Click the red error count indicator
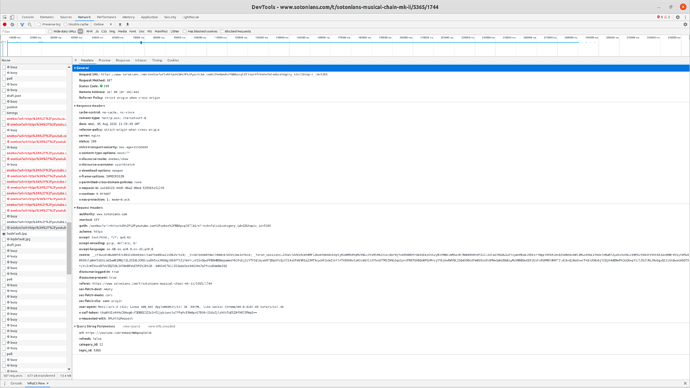This screenshot has width=690, height=388. tap(660, 17)
